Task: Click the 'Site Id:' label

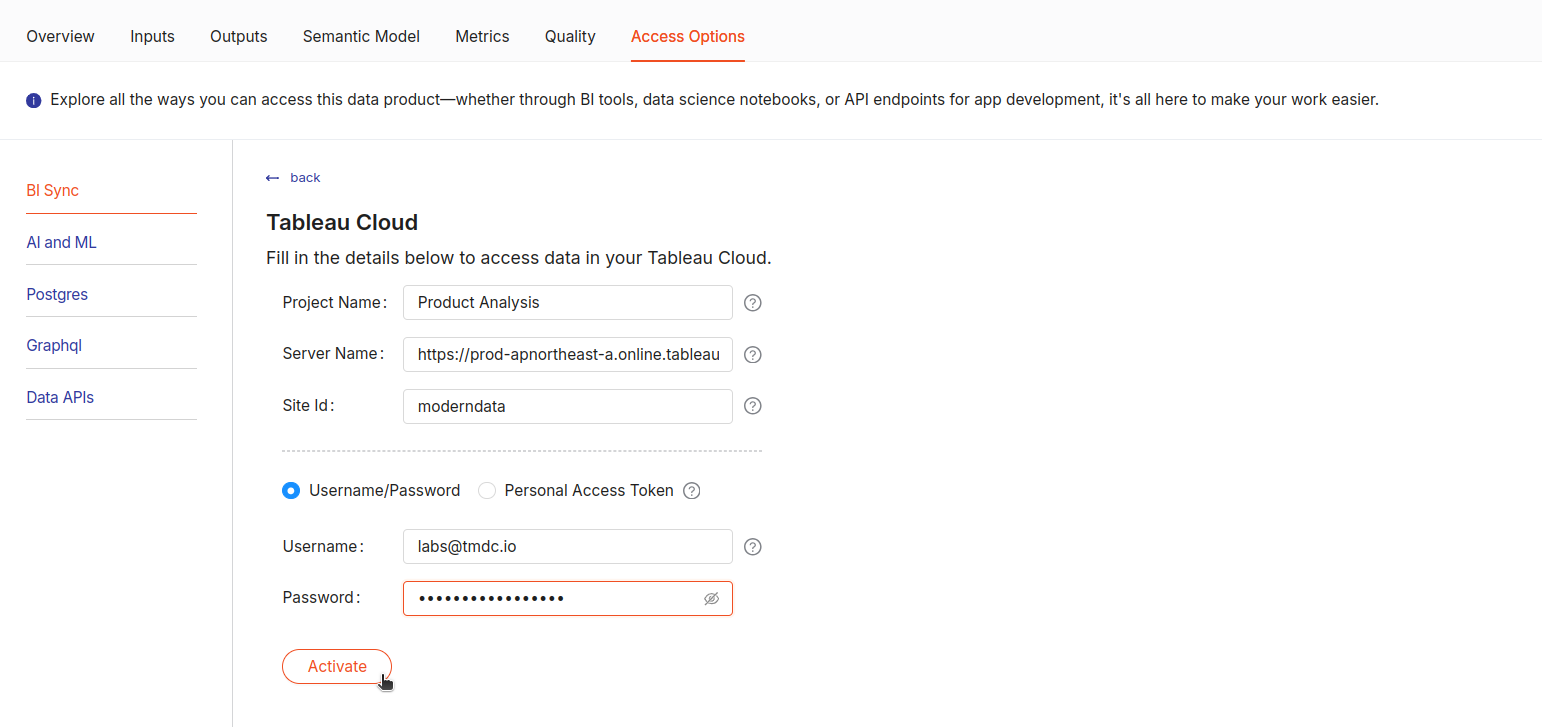Action: pos(309,405)
